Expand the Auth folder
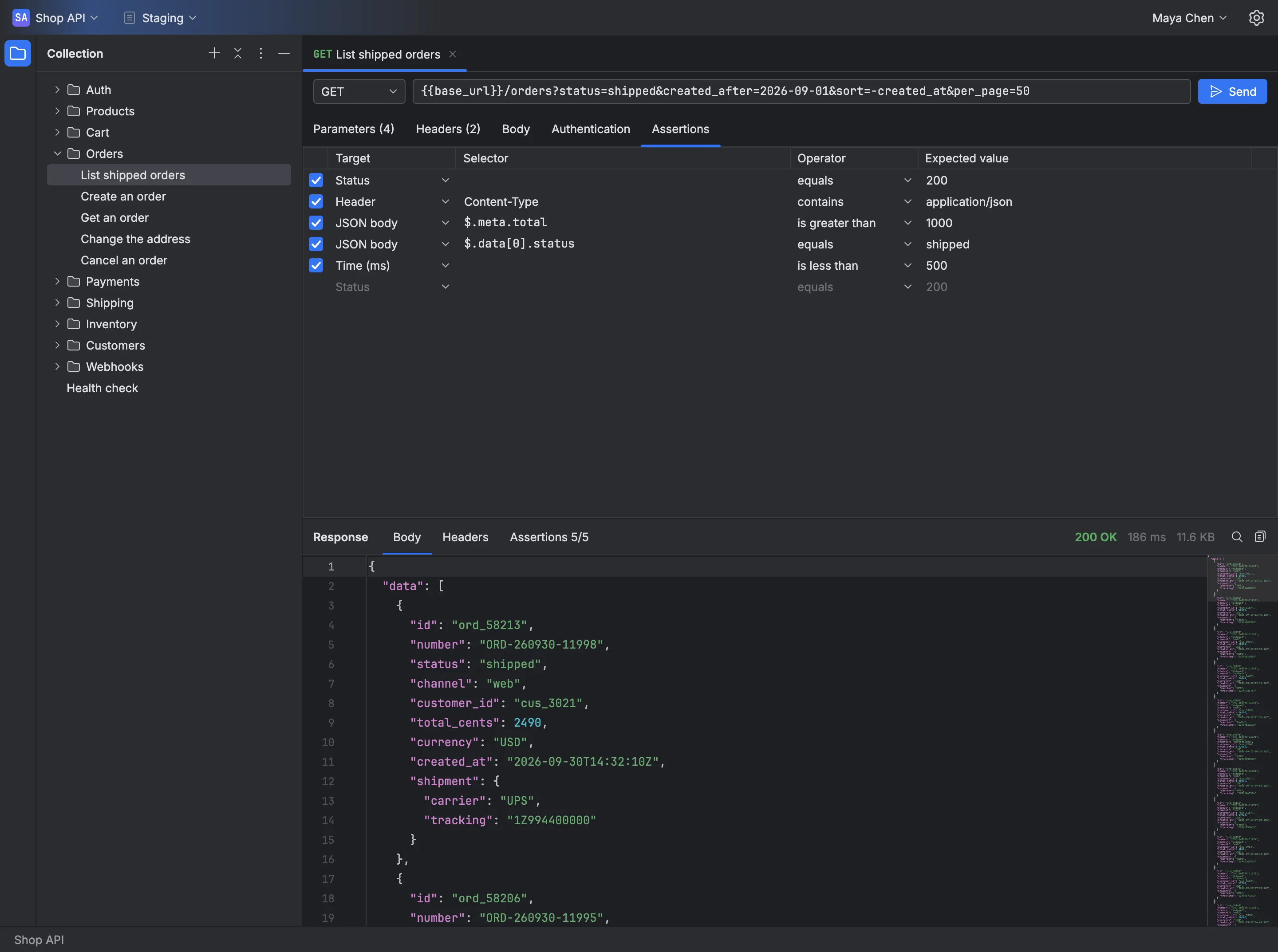The image size is (1278, 952). (x=57, y=90)
